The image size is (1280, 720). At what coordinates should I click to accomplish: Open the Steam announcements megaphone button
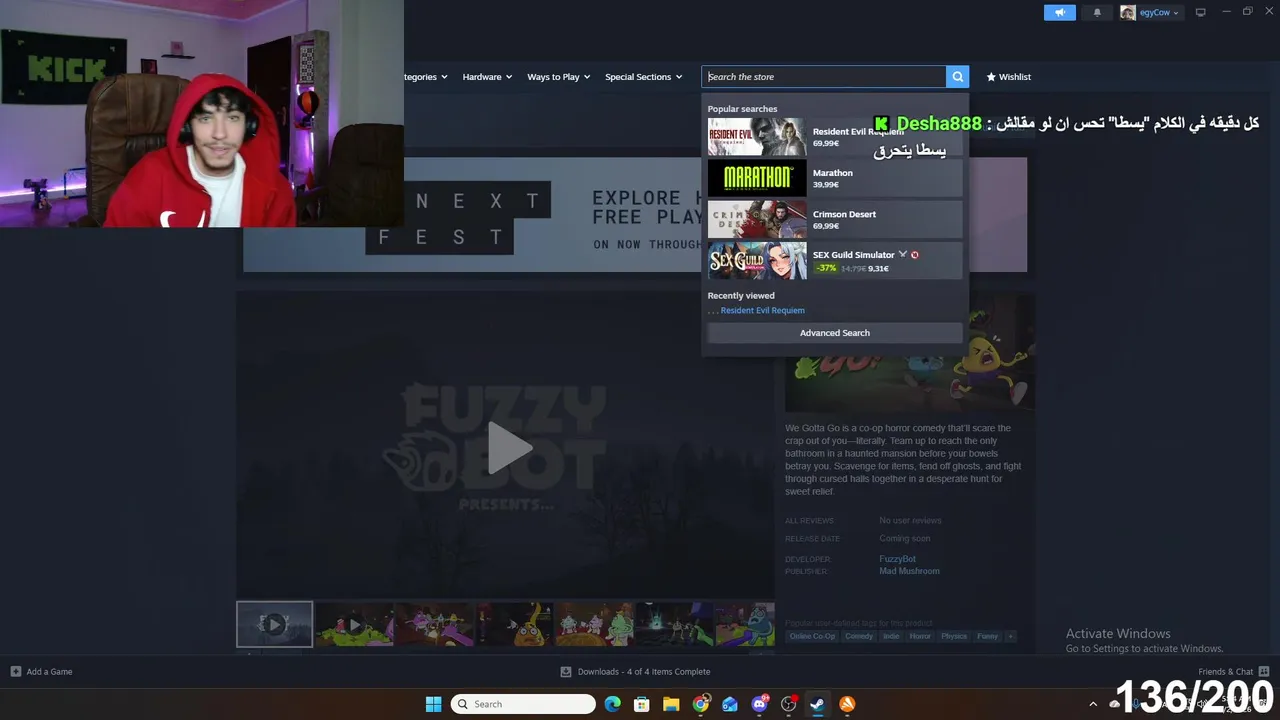[1059, 12]
